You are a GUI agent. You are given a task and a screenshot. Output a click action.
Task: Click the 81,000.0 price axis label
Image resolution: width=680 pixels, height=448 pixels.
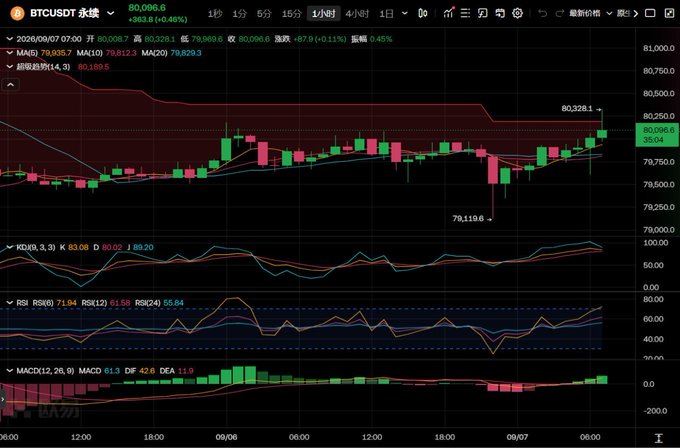[659, 48]
